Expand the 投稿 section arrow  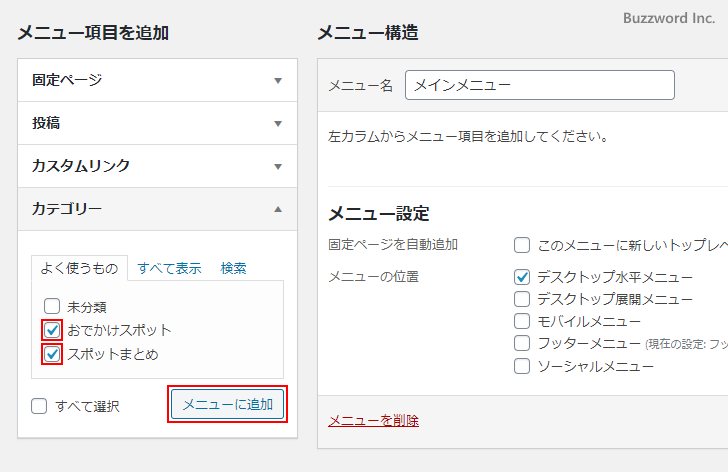pos(278,124)
